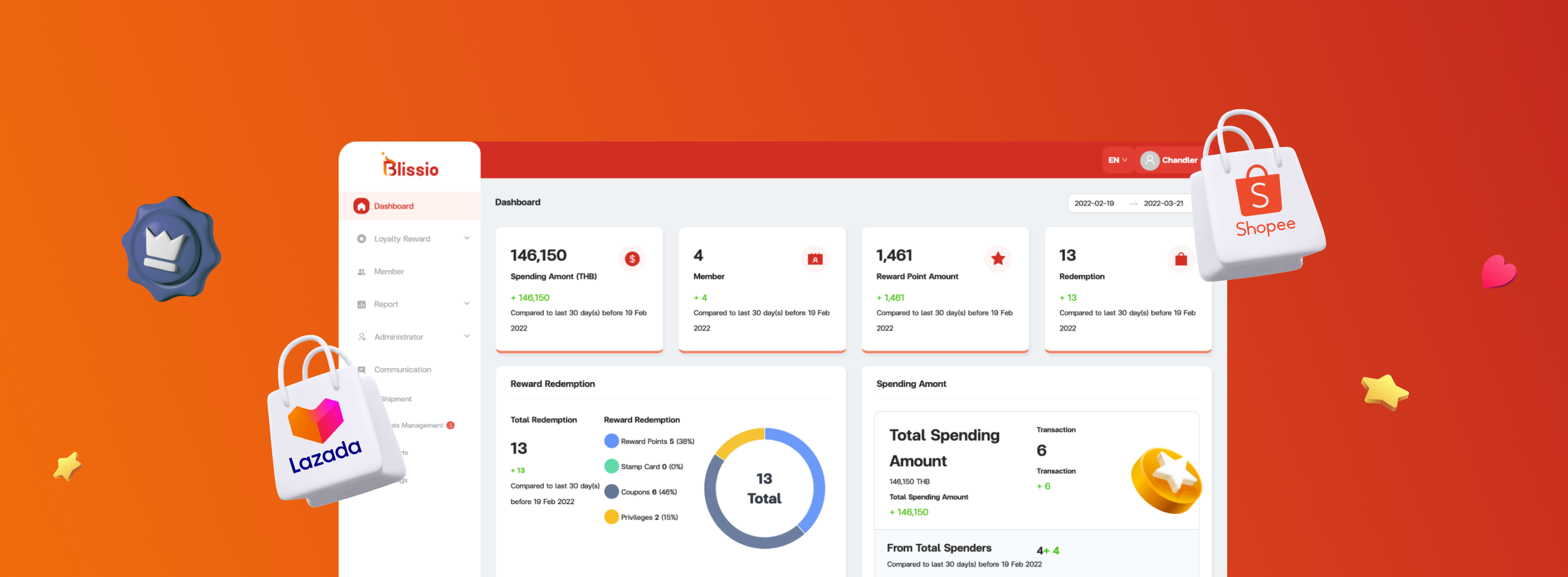Select the Administrator person icon
Screen dimensions: 1568x577
coord(361,337)
